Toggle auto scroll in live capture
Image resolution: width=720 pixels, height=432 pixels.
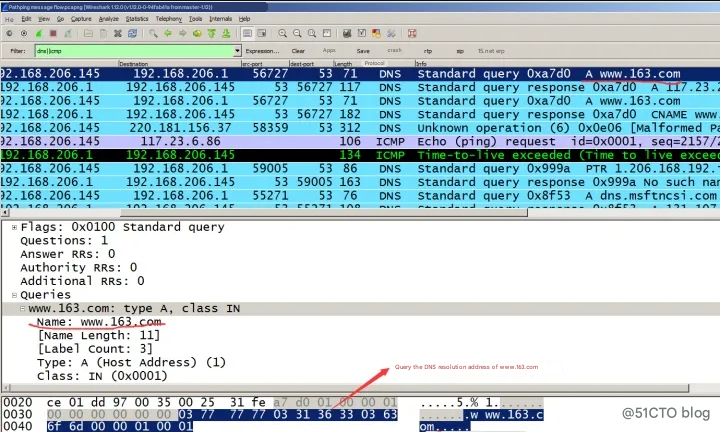pyautogui.click(x=262, y=33)
